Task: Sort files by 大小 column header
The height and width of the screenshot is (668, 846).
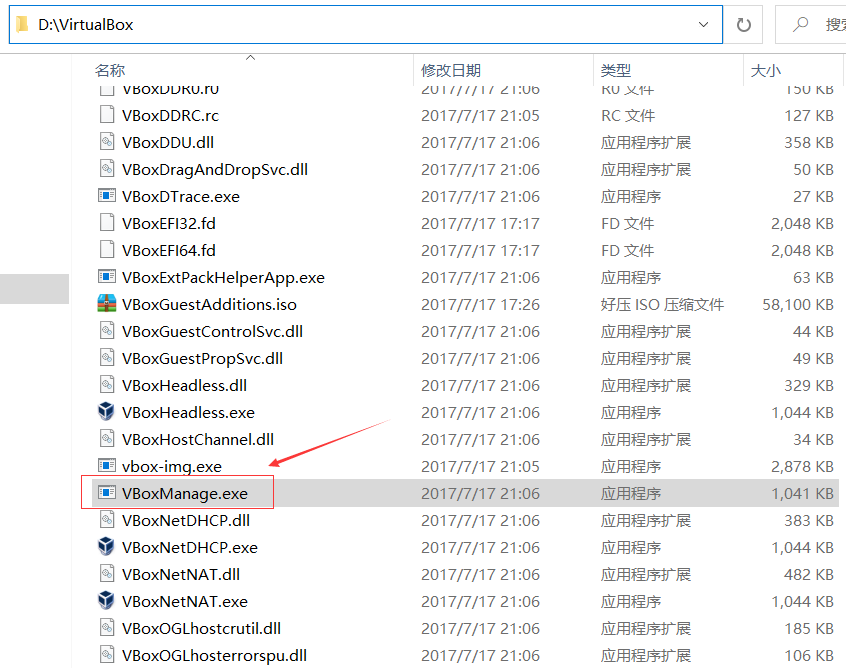Action: pos(766,70)
